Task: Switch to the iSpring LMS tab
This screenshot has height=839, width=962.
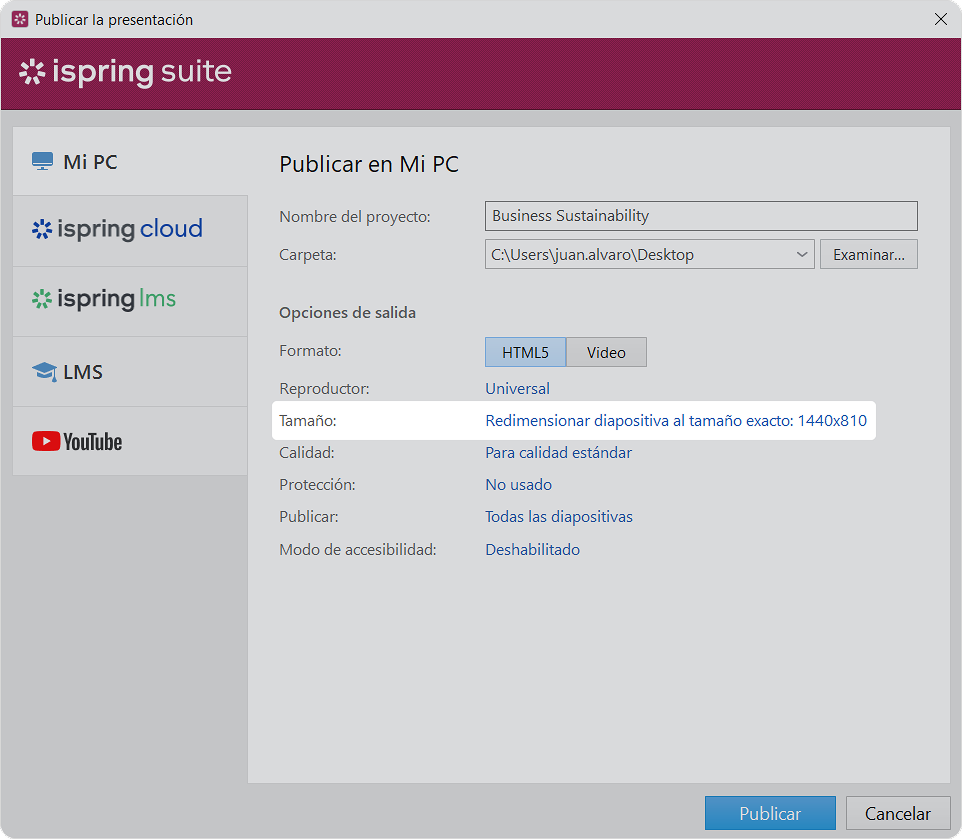Action: [x=130, y=301]
